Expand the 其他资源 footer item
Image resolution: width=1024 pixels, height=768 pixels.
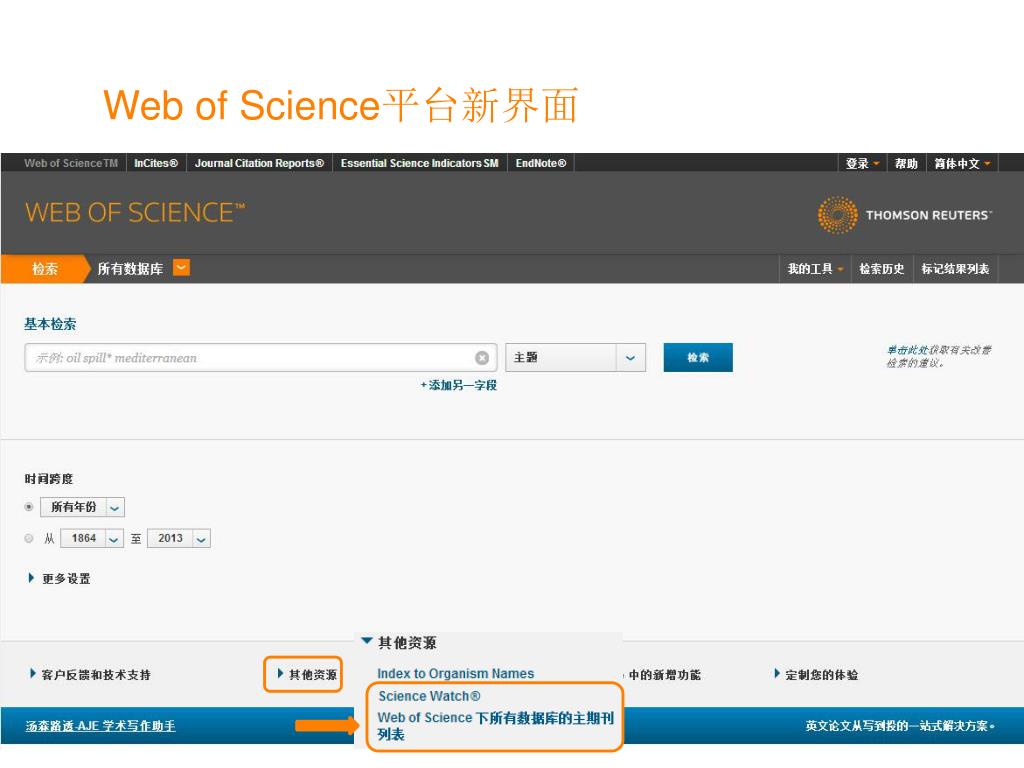click(307, 675)
